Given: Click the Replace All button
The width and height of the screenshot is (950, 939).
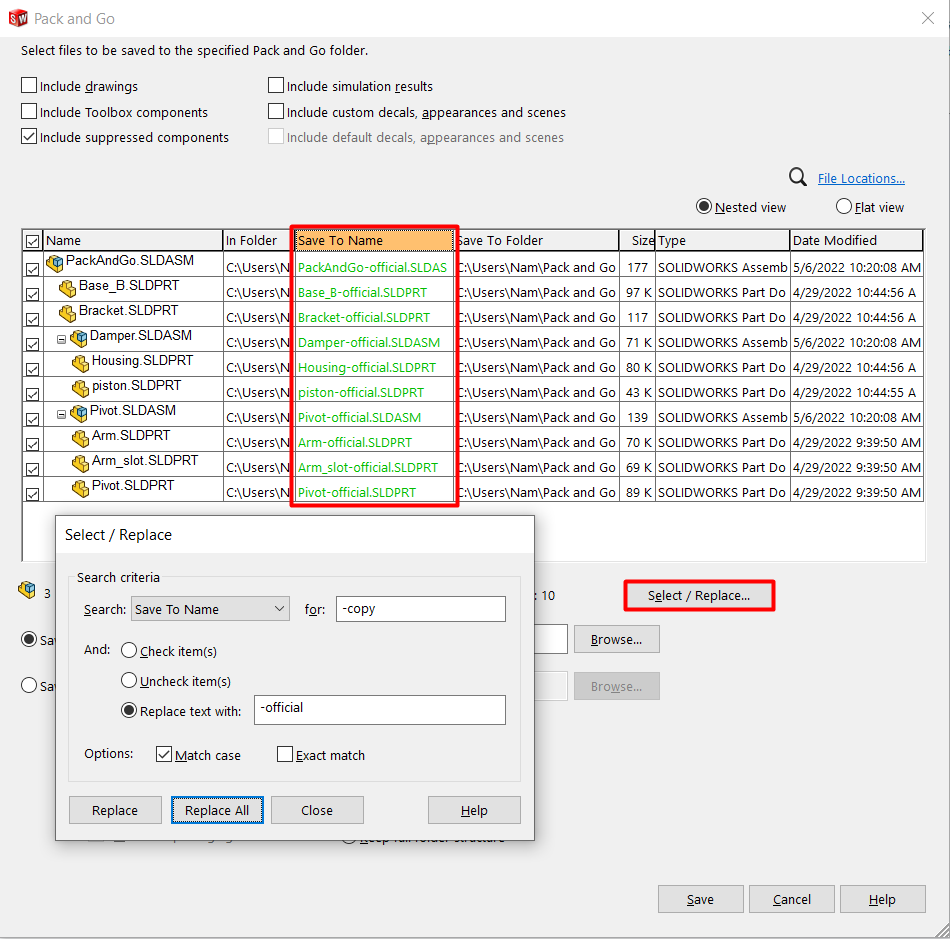Looking at the screenshot, I should (217, 810).
